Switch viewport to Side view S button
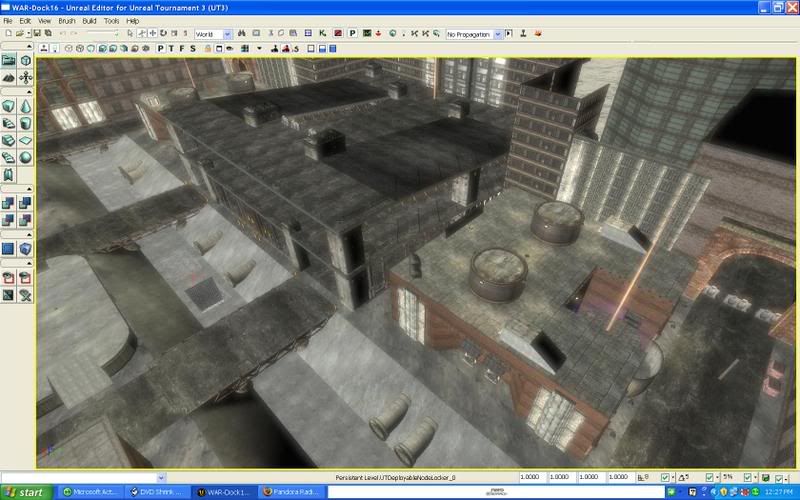 point(193,48)
